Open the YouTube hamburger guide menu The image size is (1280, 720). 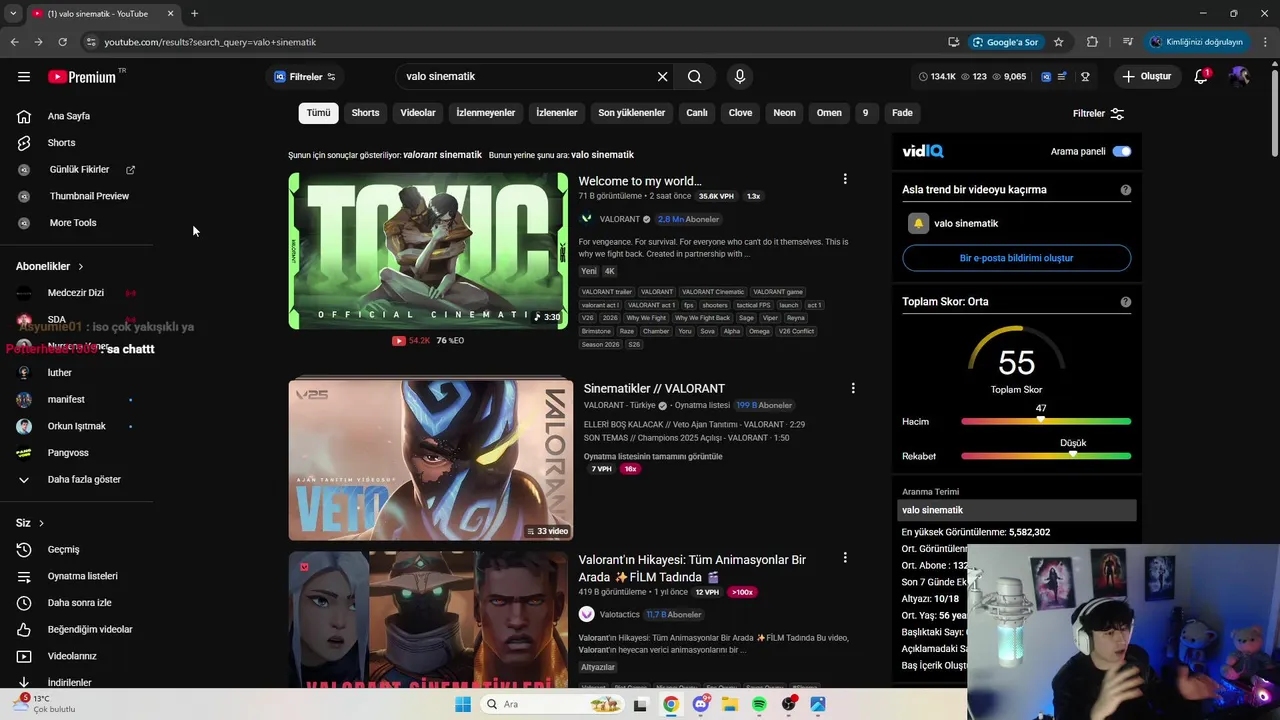tap(24, 76)
